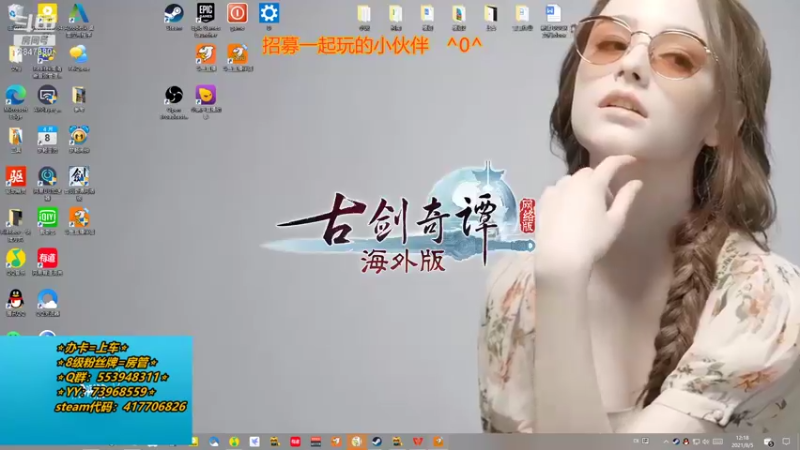Show hidden system tray icons

click(x=665, y=442)
